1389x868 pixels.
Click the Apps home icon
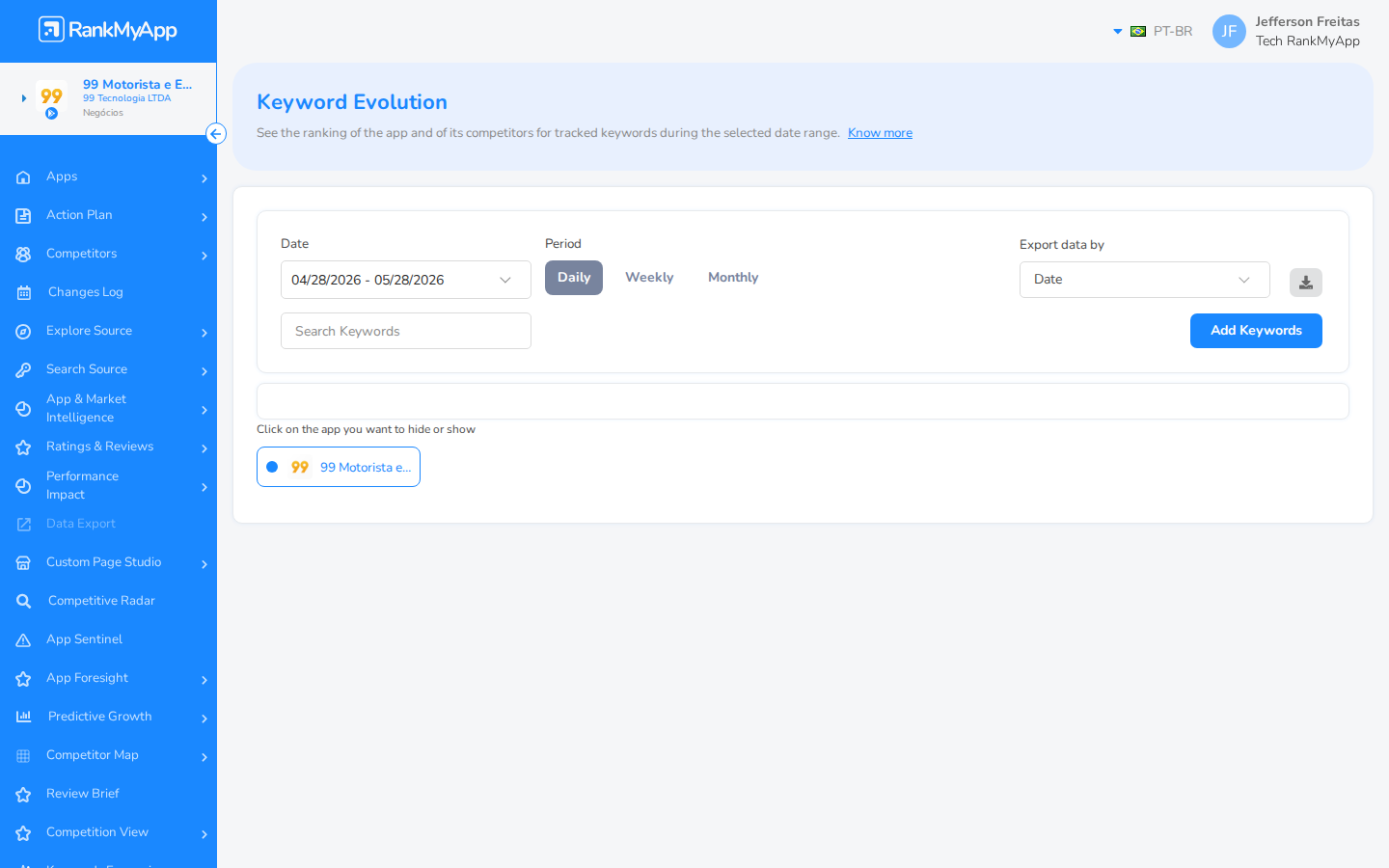(23, 177)
